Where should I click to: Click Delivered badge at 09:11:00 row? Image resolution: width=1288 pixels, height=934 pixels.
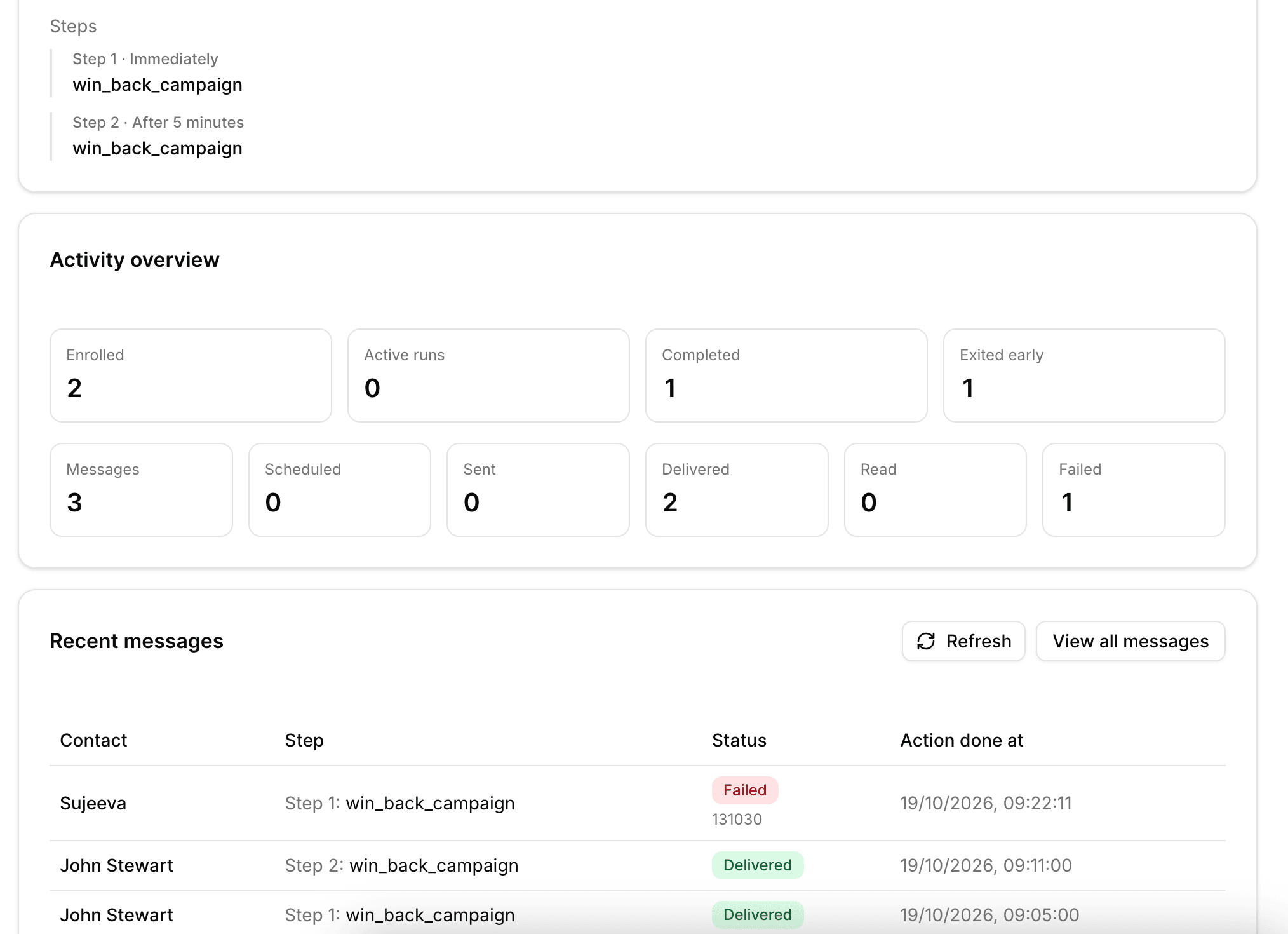point(758,865)
